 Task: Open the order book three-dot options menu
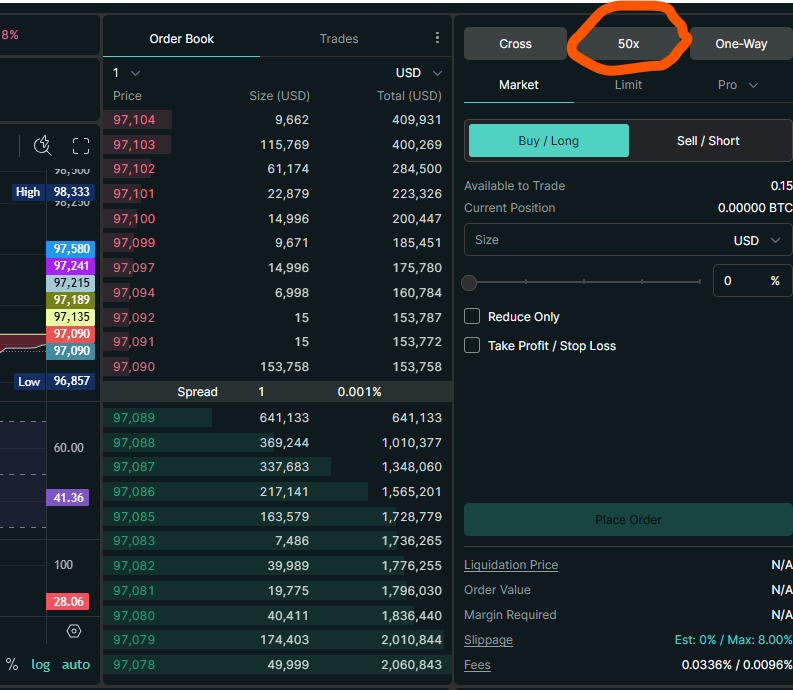pyautogui.click(x=437, y=38)
